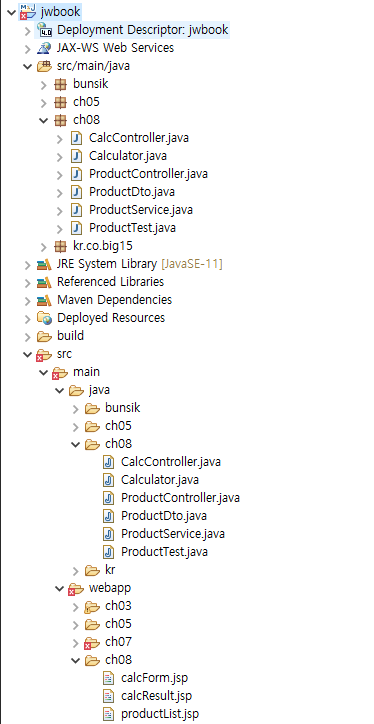Expand the Deployment Descriptor node
The height and width of the screenshot is (724, 374).
27,30
